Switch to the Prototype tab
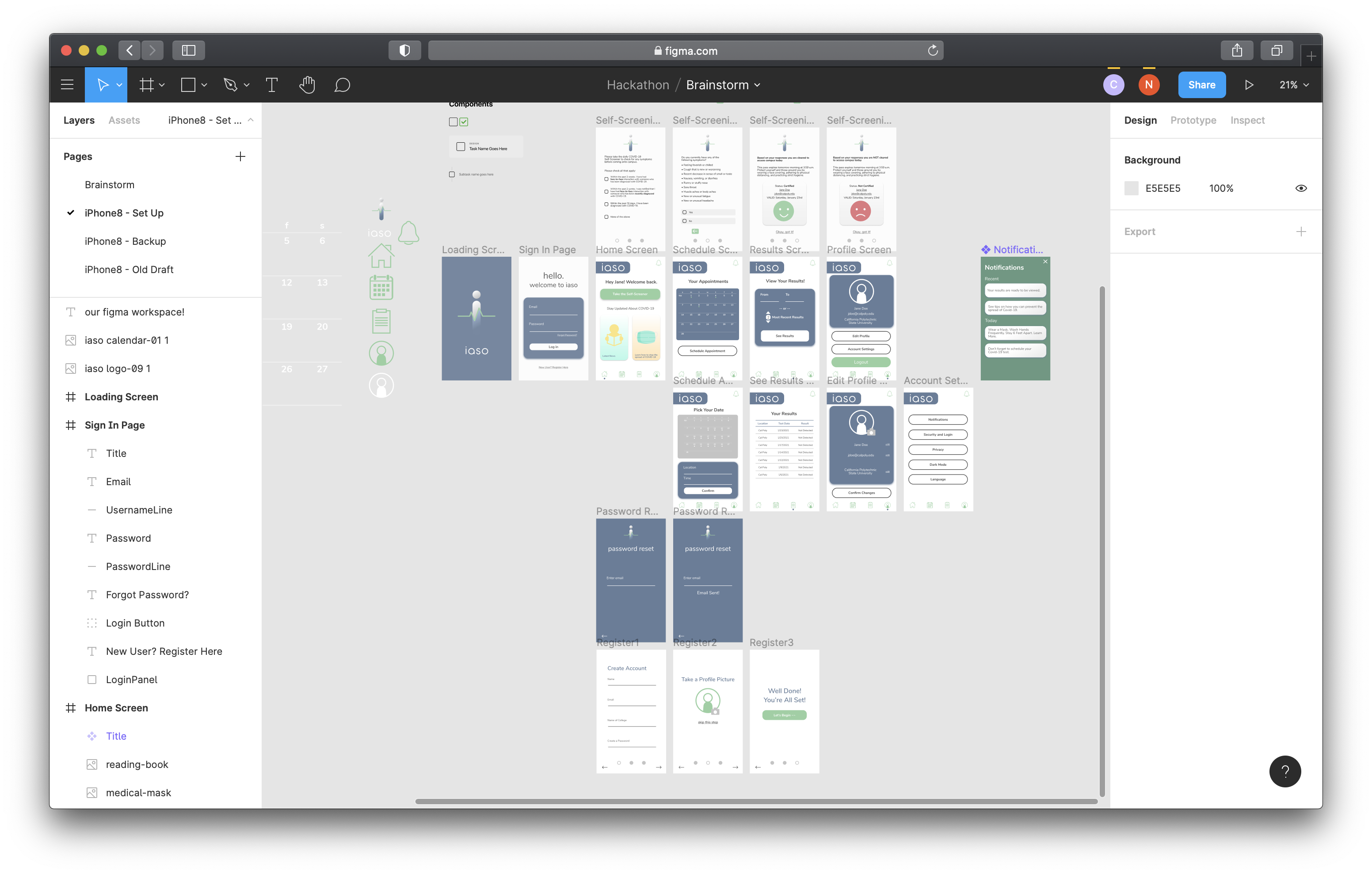 point(1193,120)
